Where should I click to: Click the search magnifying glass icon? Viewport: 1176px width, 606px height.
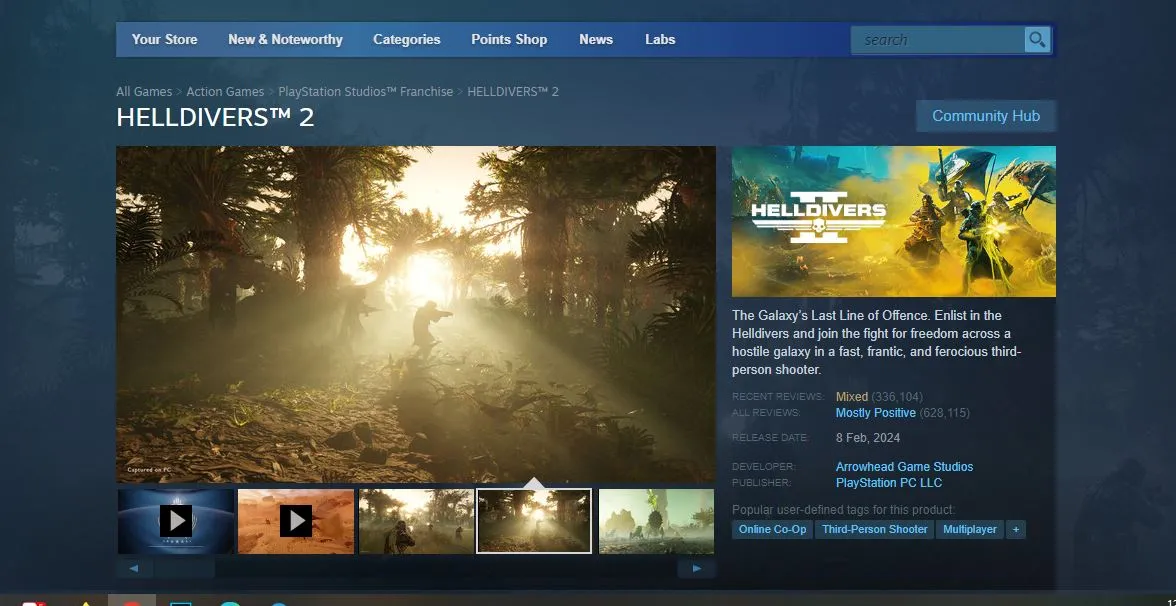[x=1037, y=40]
